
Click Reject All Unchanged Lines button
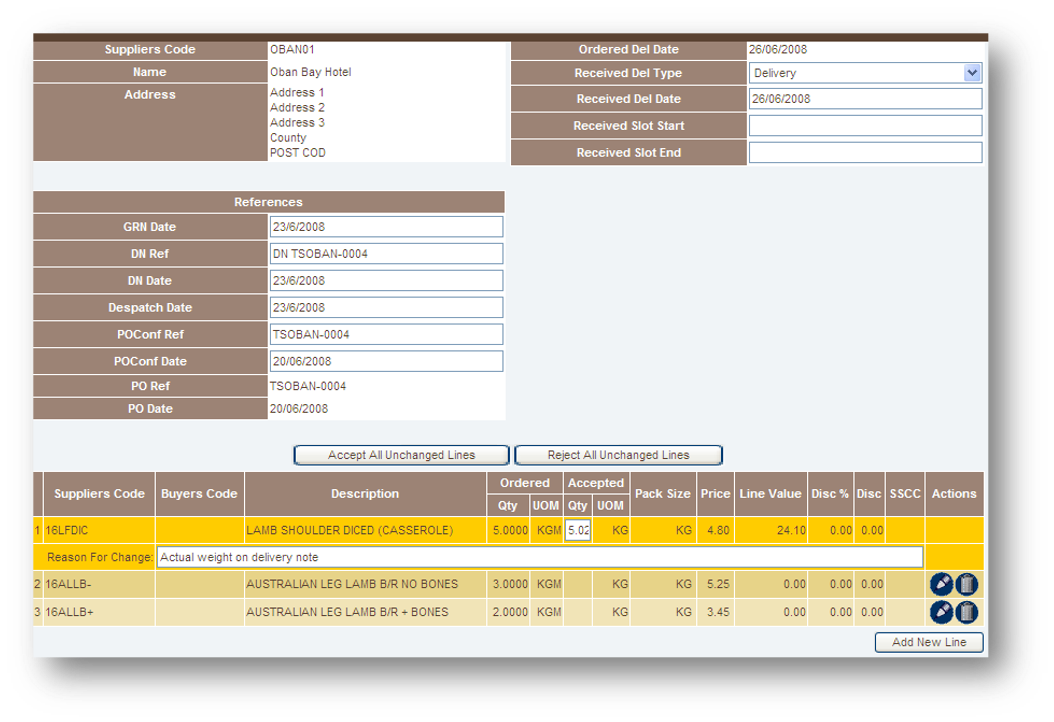[618, 455]
